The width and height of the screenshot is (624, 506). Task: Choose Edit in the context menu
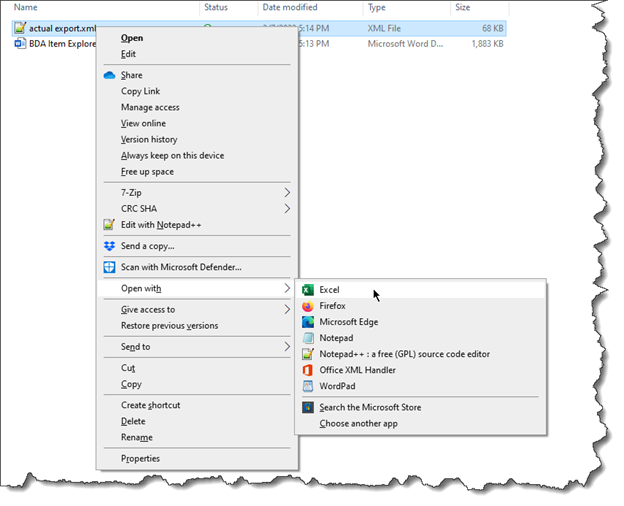tap(197, 54)
